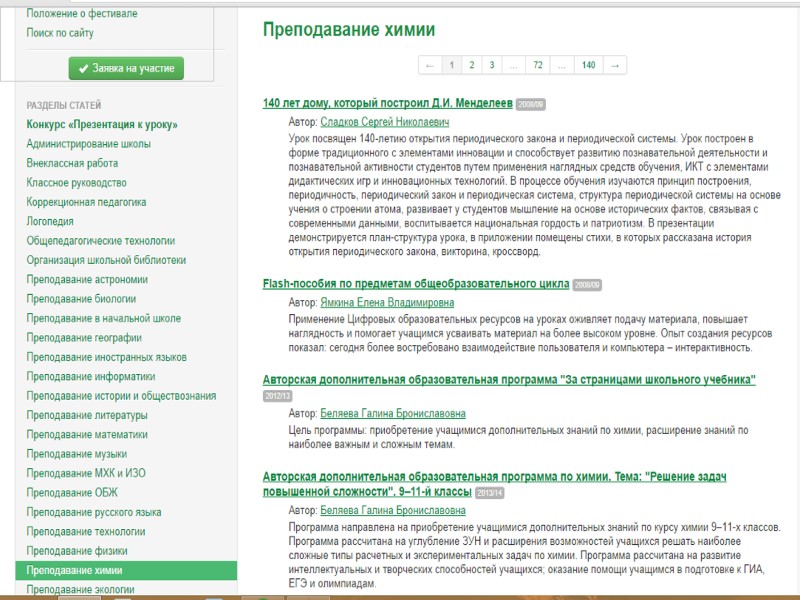Select 'Коррекционная педагогика' section
Viewport: 800px width, 600px height.
coord(86,202)
